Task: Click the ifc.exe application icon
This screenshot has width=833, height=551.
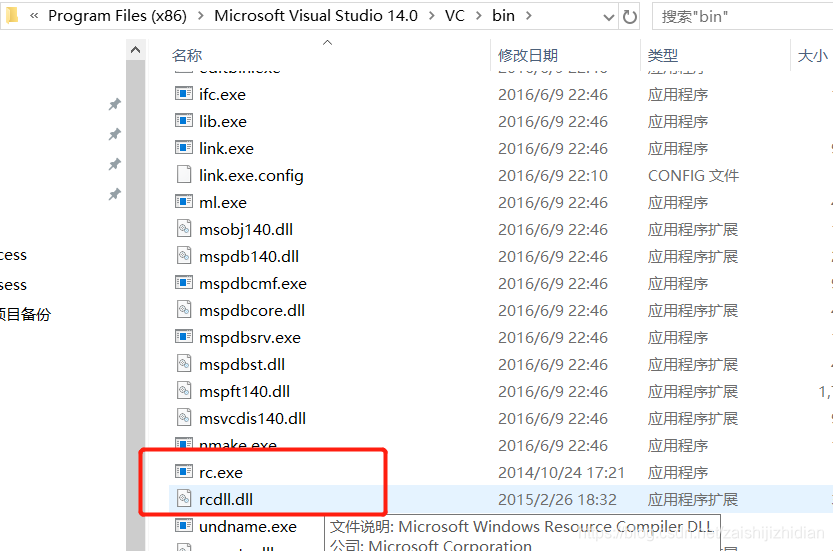Action: [x=184, y=94]
